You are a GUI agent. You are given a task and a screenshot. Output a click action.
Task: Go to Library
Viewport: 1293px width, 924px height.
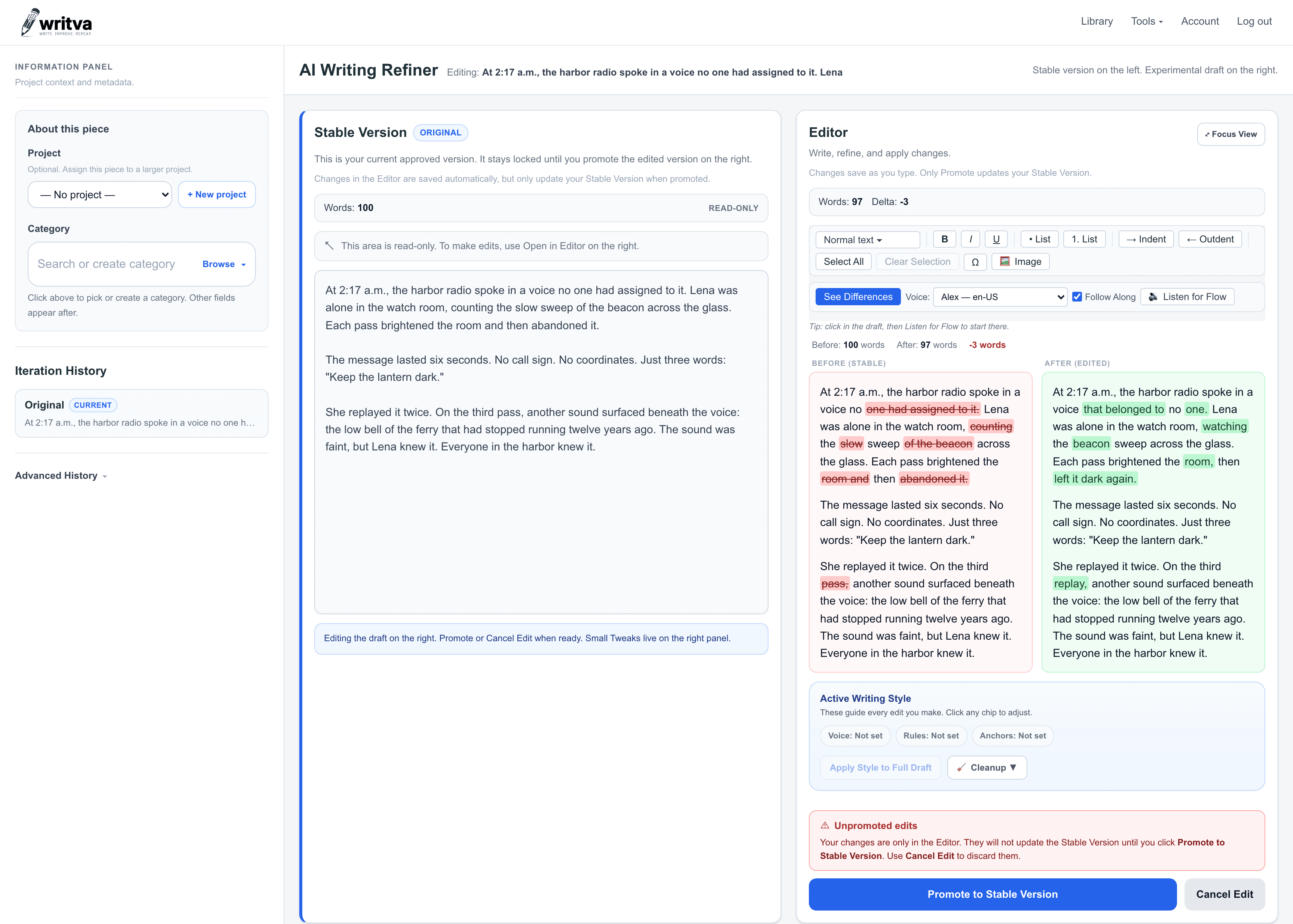coord(1097,22)
